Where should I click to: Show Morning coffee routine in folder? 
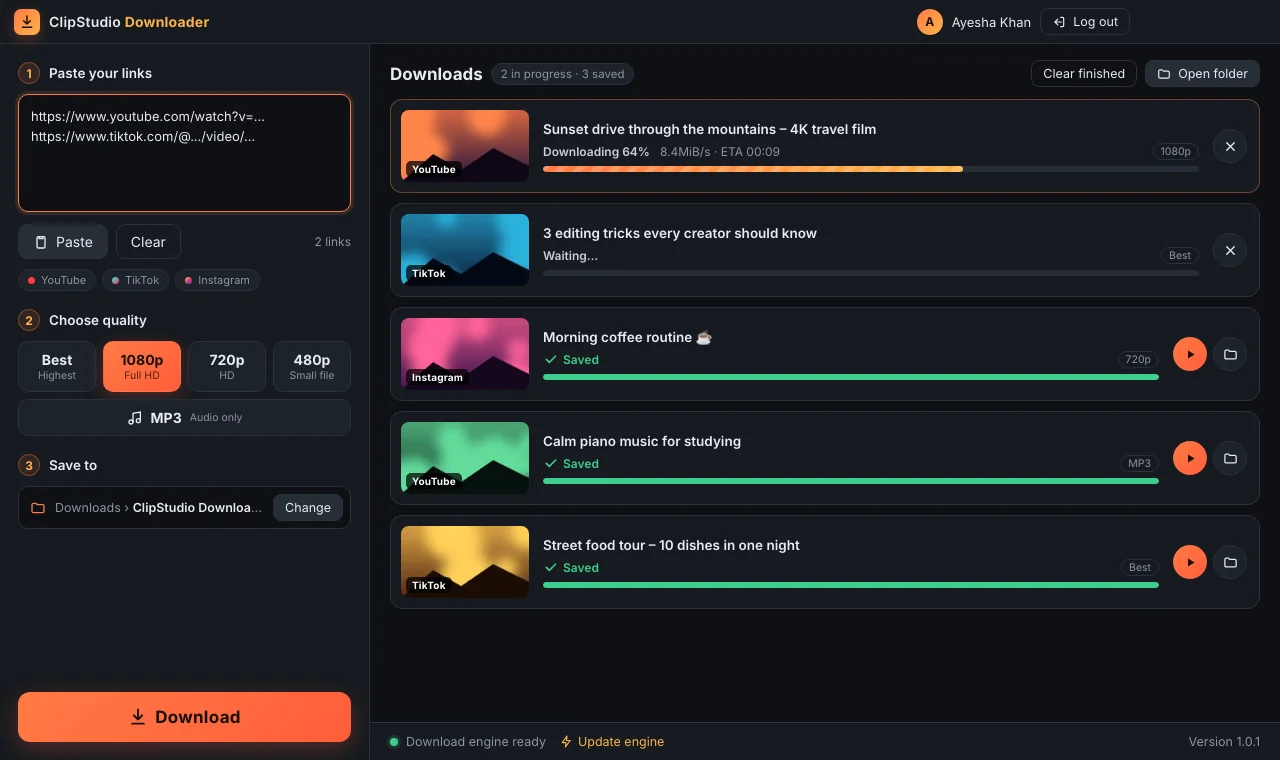pos(1230,354)
